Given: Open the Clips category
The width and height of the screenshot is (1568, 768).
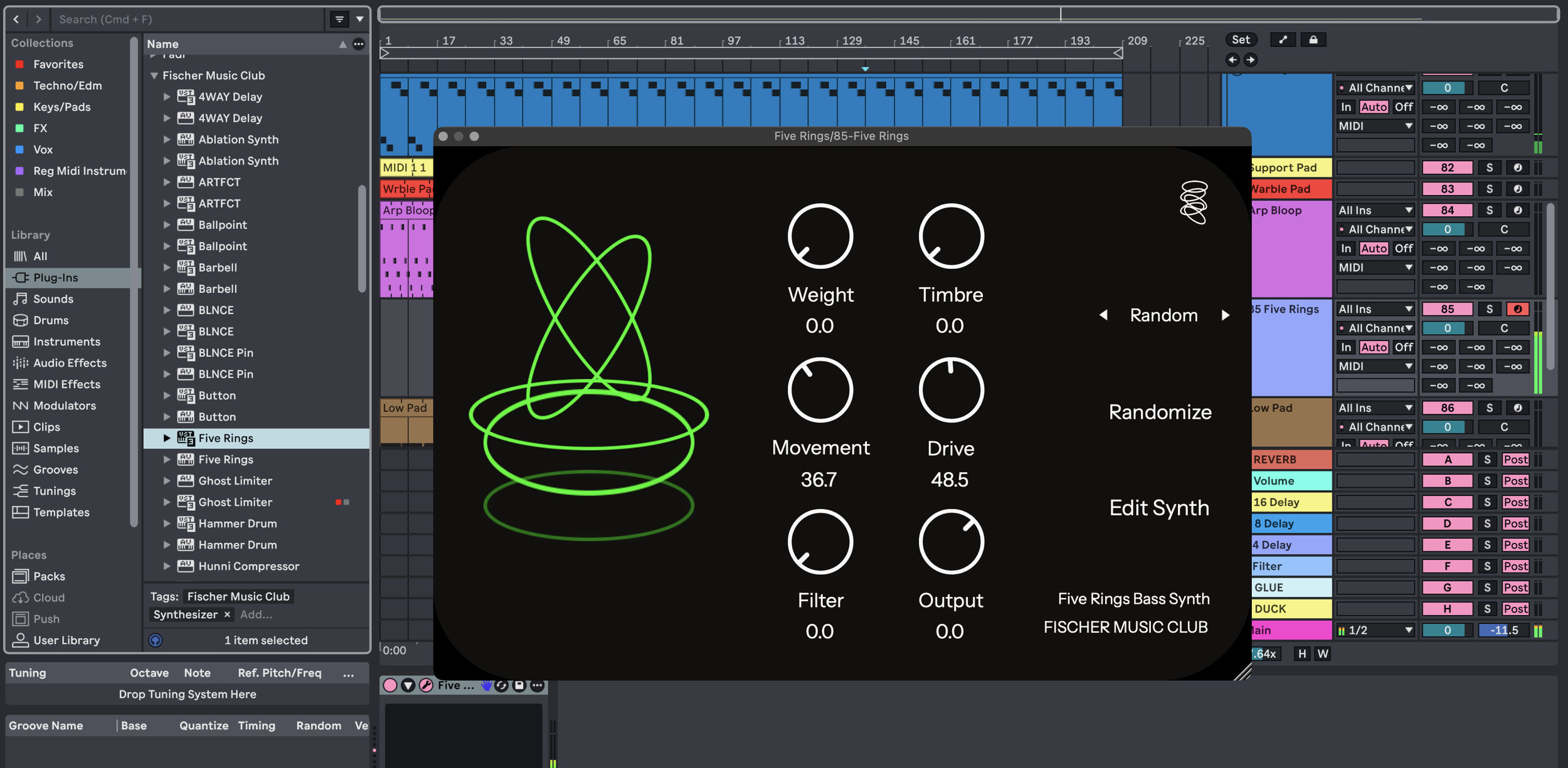Looking at the screenshot, I should pyautogui.click(x=46, y=427).
